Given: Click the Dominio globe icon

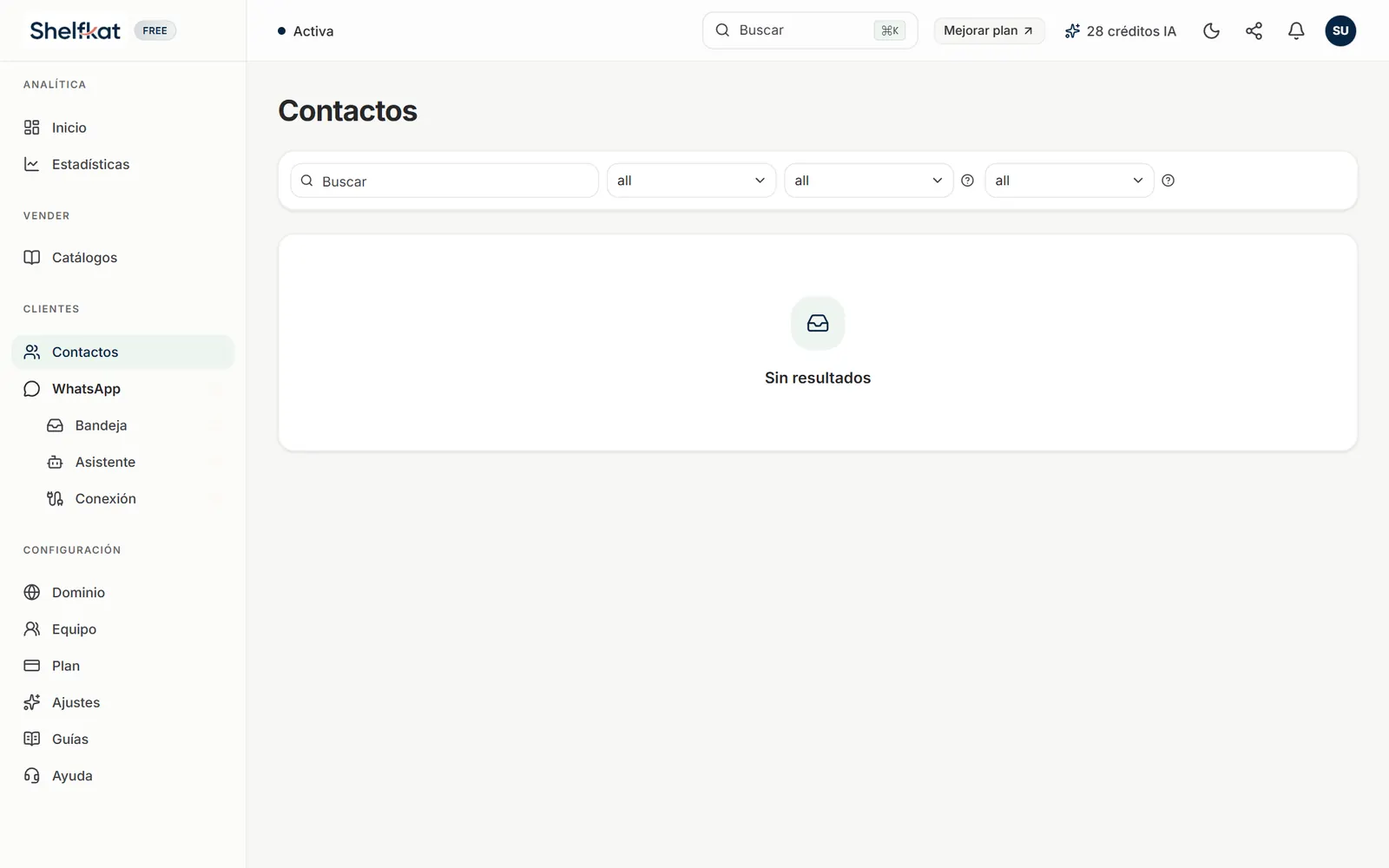Looking at the screenshot, I should [32, 592].
